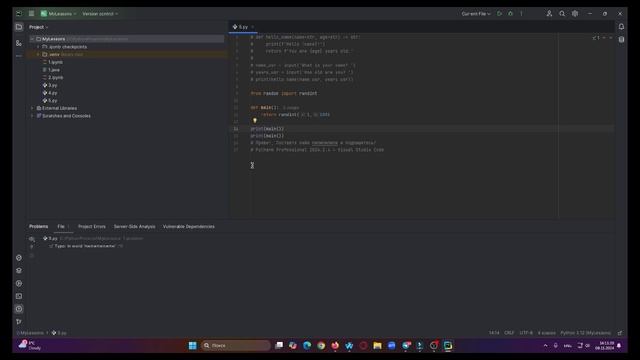Open the Structure tool window icon

click(19, 43)
